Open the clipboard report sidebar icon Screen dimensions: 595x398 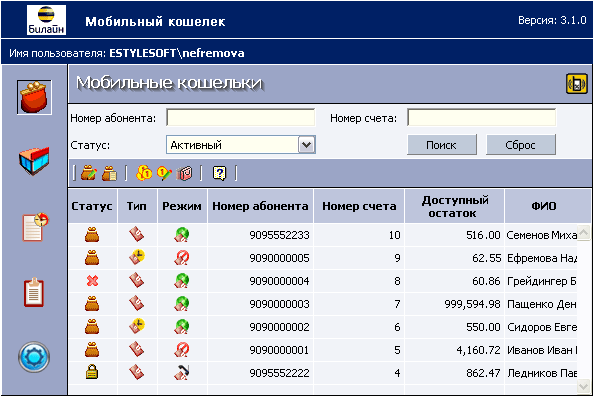point(34,292)
